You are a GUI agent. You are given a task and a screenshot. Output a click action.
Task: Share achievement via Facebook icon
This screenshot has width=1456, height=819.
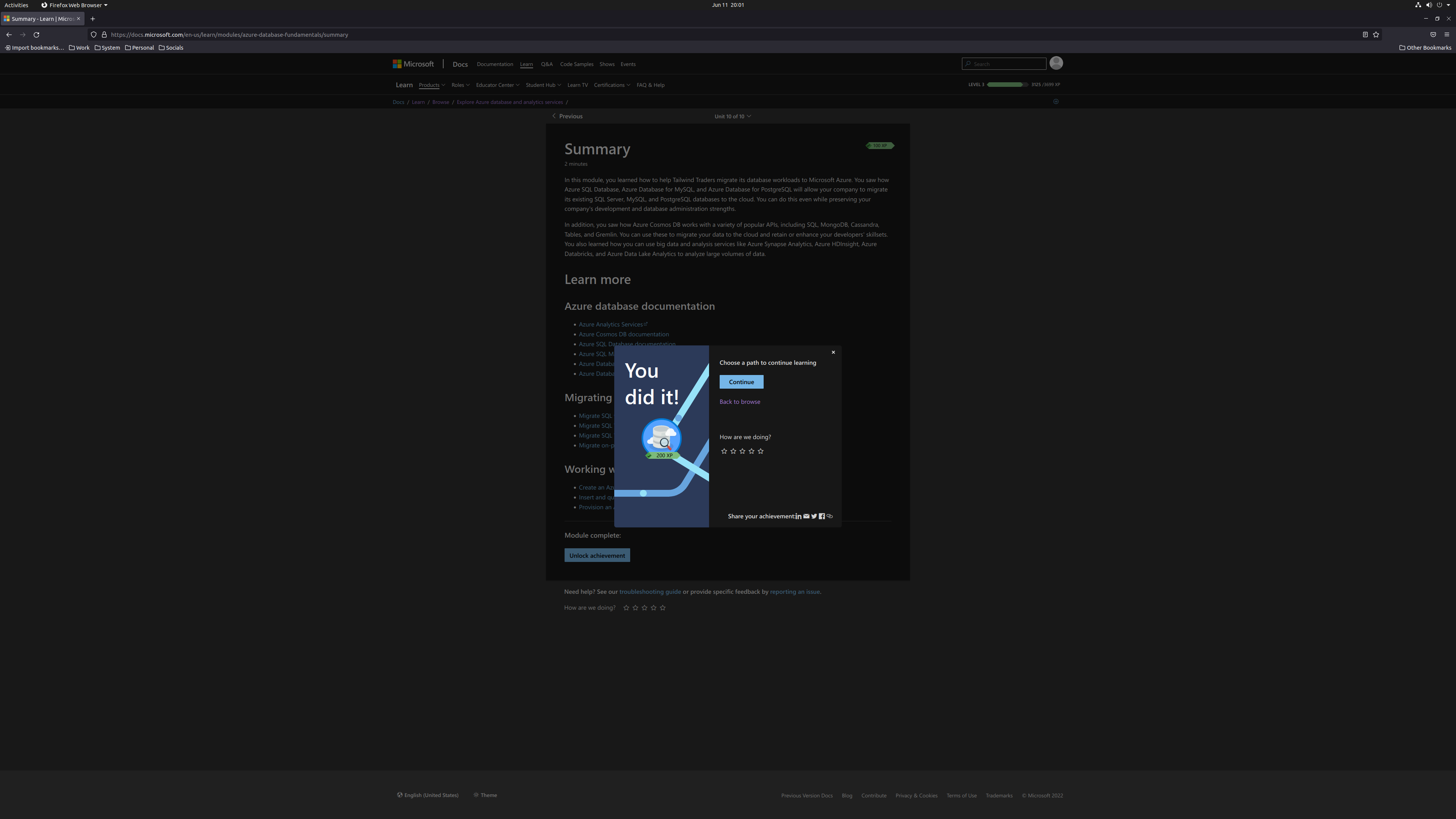click(x=822, y=516)
